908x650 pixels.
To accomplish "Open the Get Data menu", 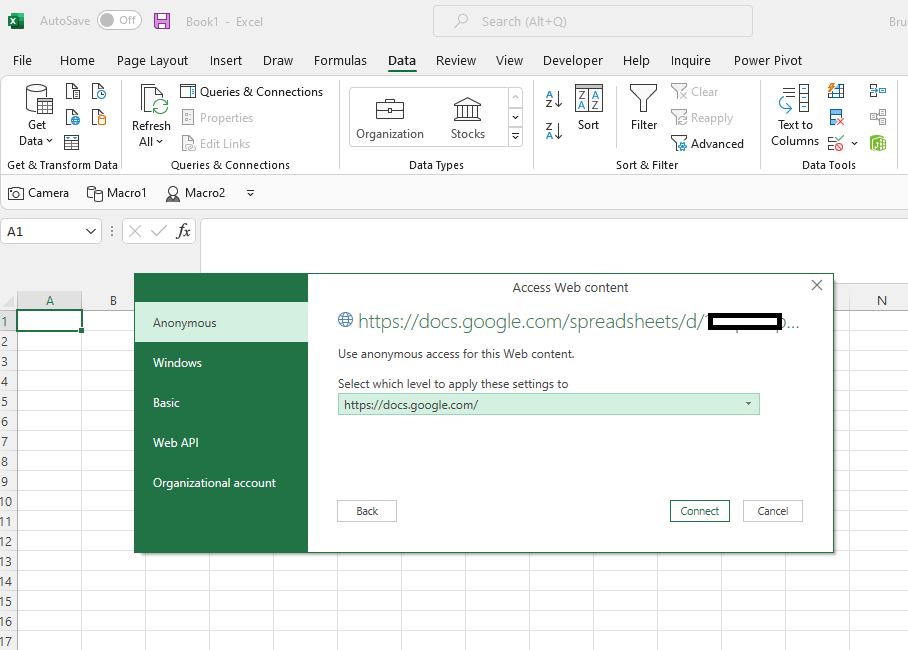I will [x=36, y=115].
